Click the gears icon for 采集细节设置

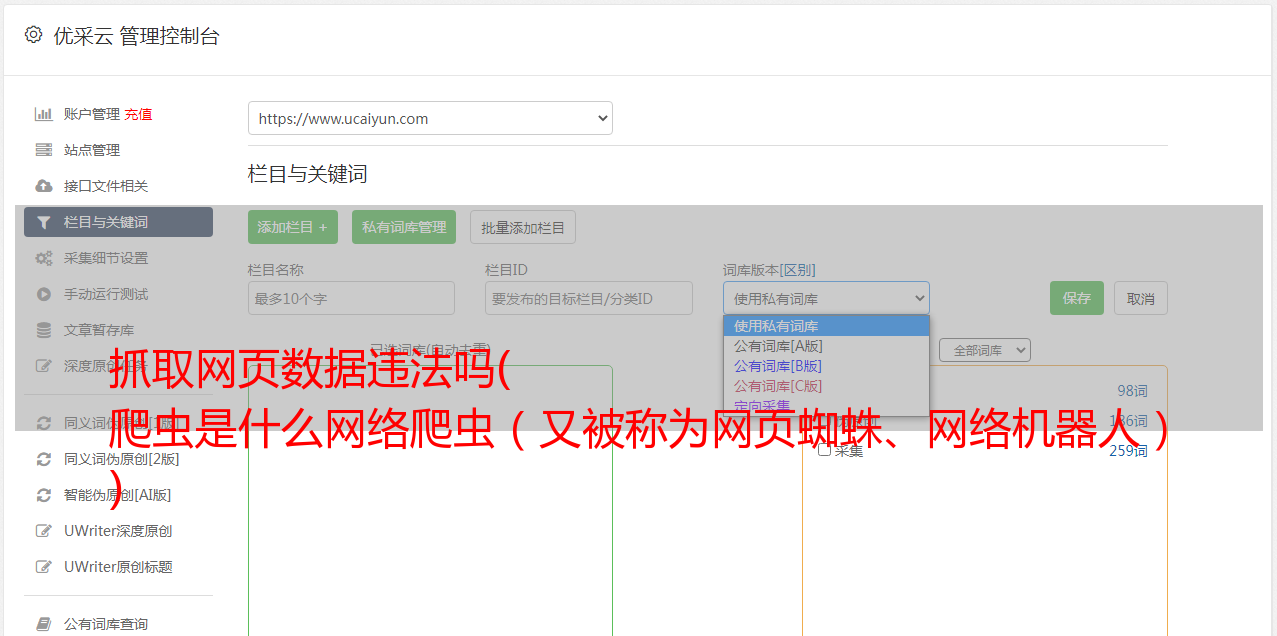coord(44,258)
